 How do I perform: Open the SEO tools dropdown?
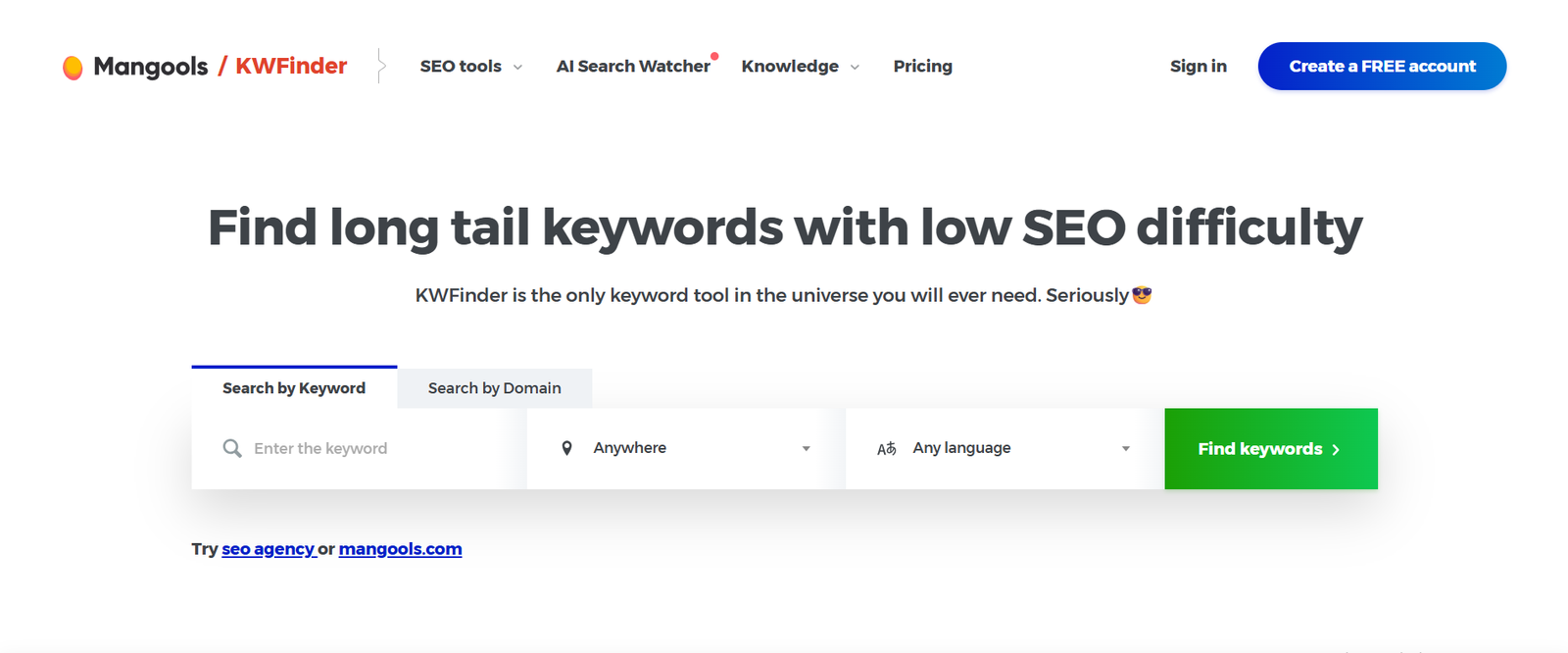[469, 66]
